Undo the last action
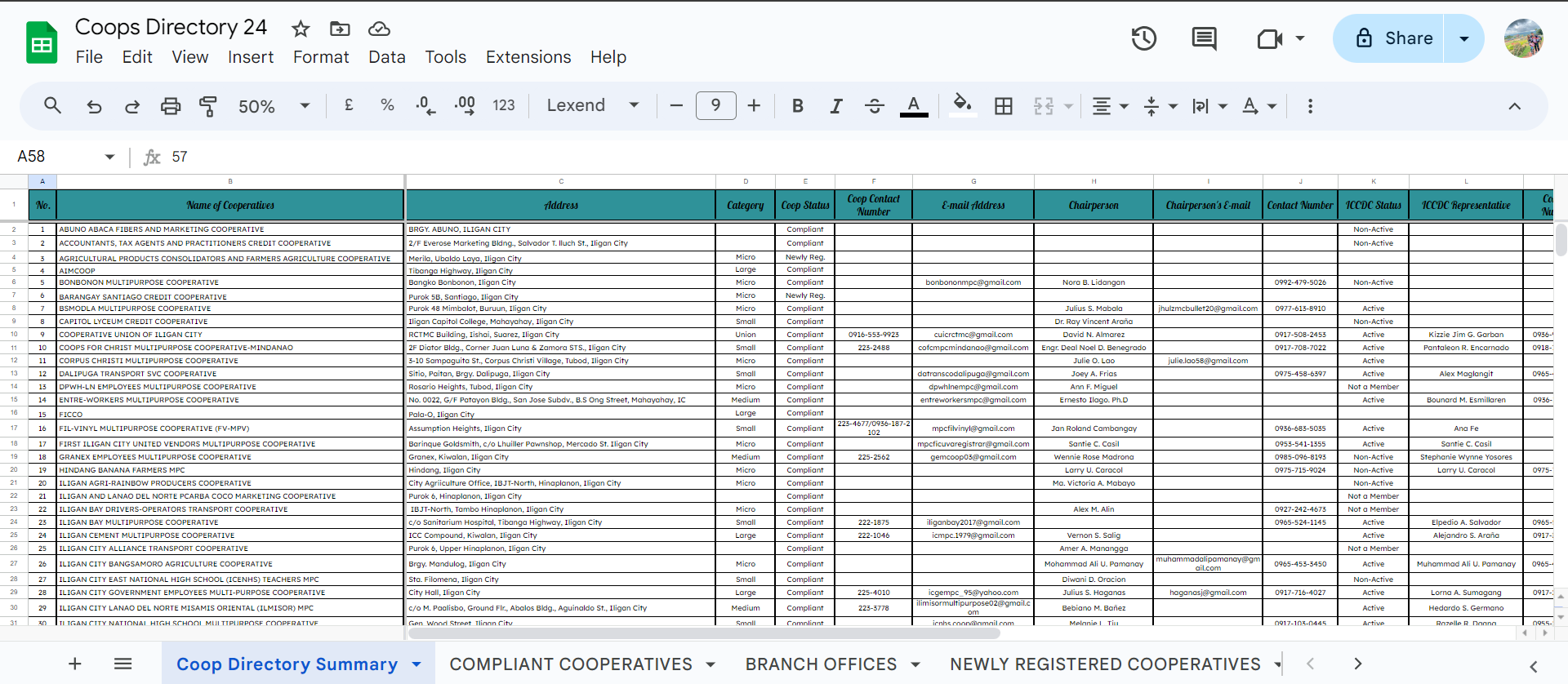This screenshot has height=684, width=1568. [x=94, y=106]
